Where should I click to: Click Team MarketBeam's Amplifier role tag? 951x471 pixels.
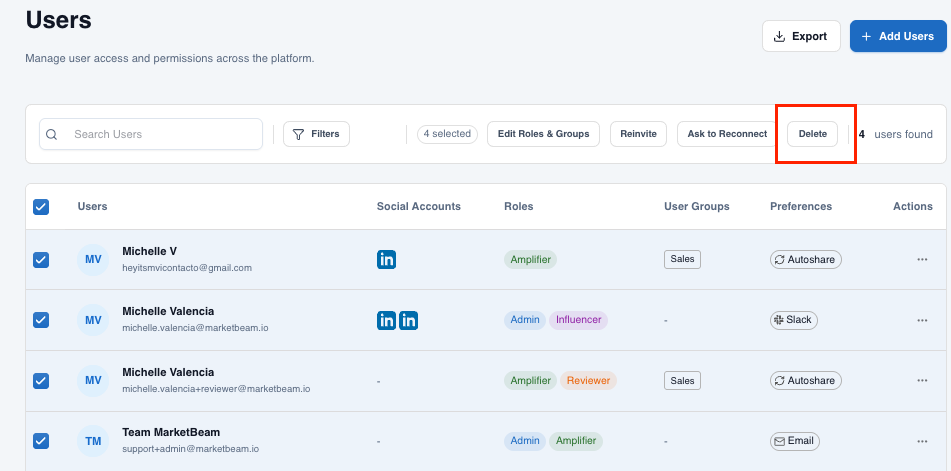[576, 441]
